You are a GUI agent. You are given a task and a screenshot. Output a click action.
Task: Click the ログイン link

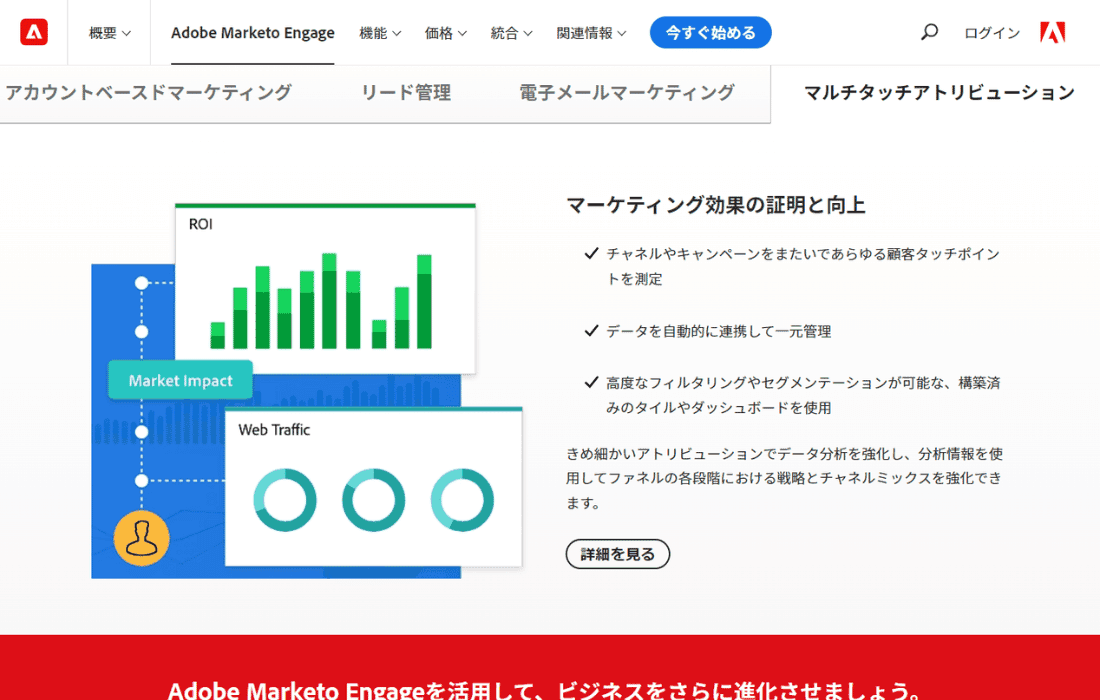[991, 33]
